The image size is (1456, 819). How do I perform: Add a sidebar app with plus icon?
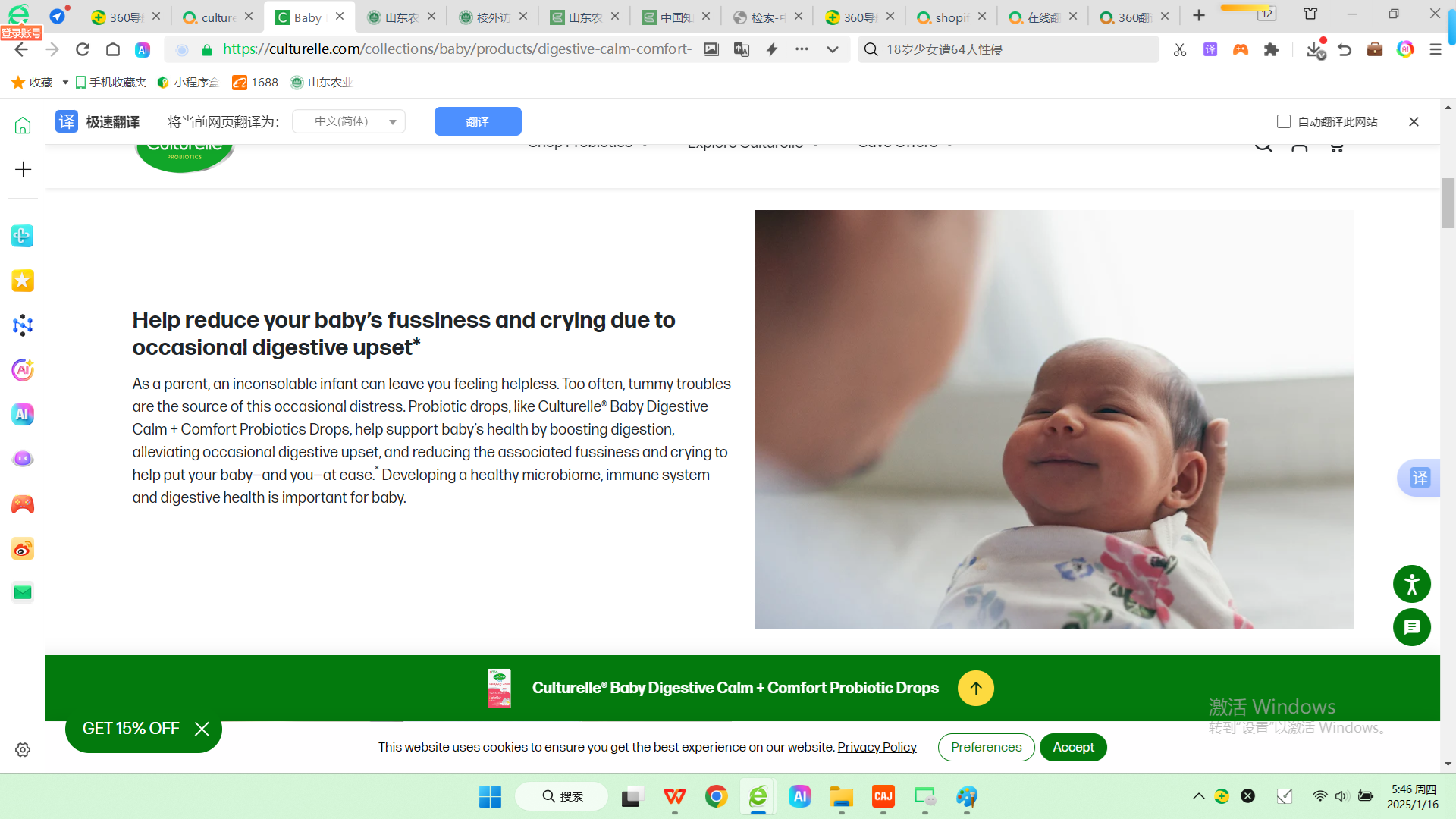(23, 169)
